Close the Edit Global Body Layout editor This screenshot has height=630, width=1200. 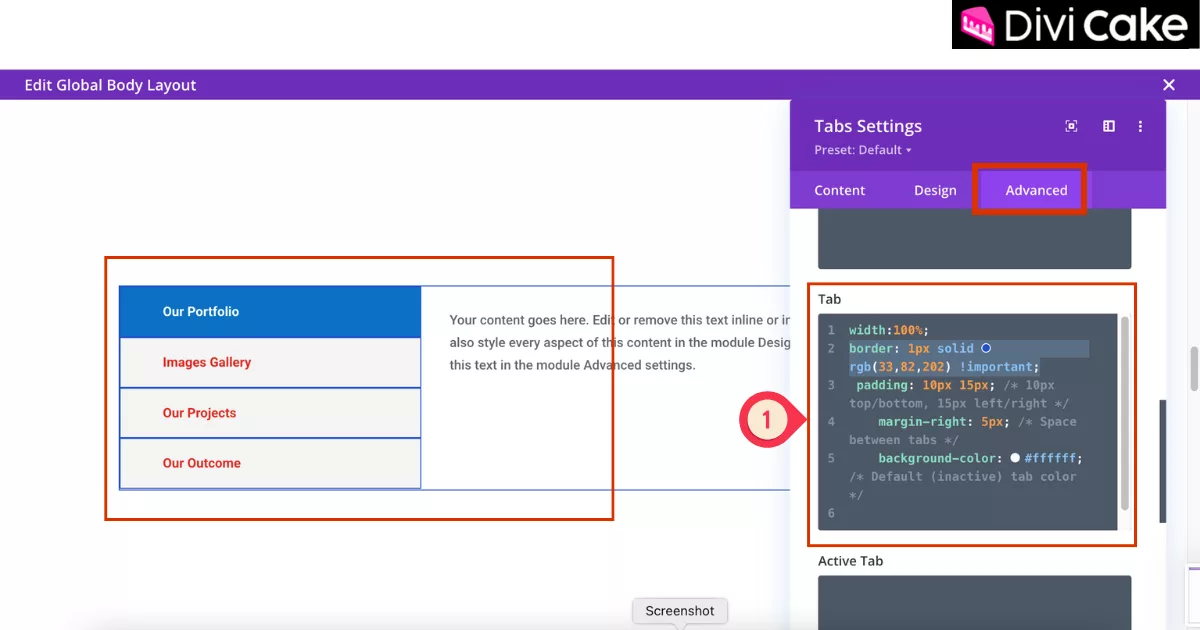click(1169, 85)
